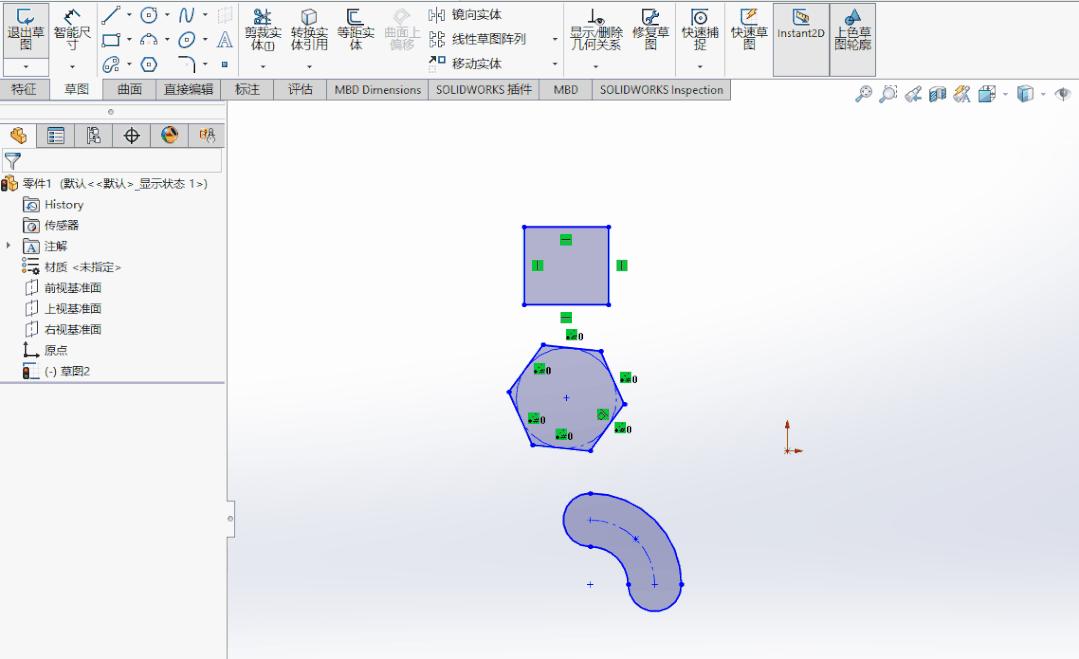Toggle Instant2D mode
The image size is (1079, 659).
point(800,35)
